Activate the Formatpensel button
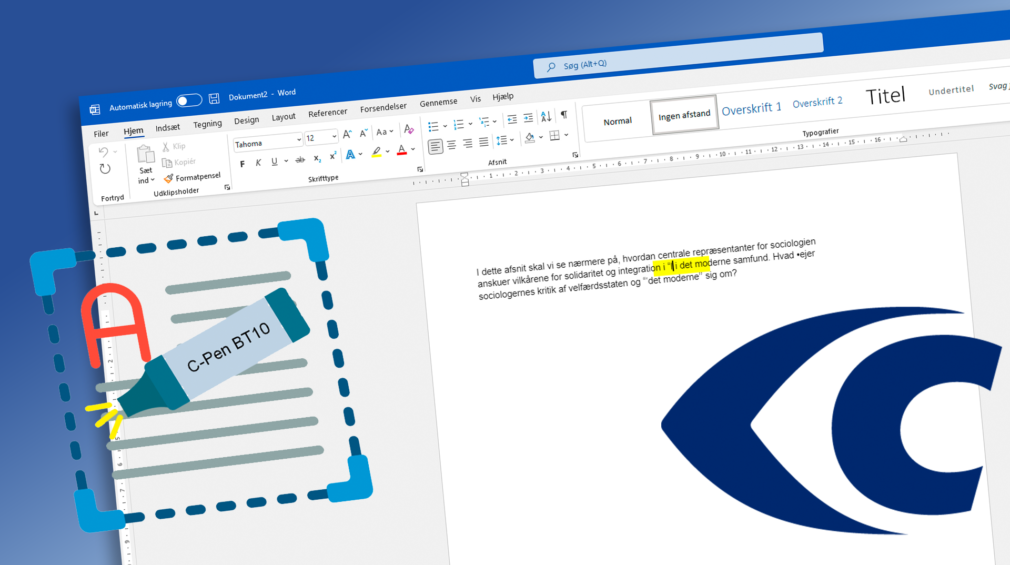1010x565 pixels. [192, 177]
